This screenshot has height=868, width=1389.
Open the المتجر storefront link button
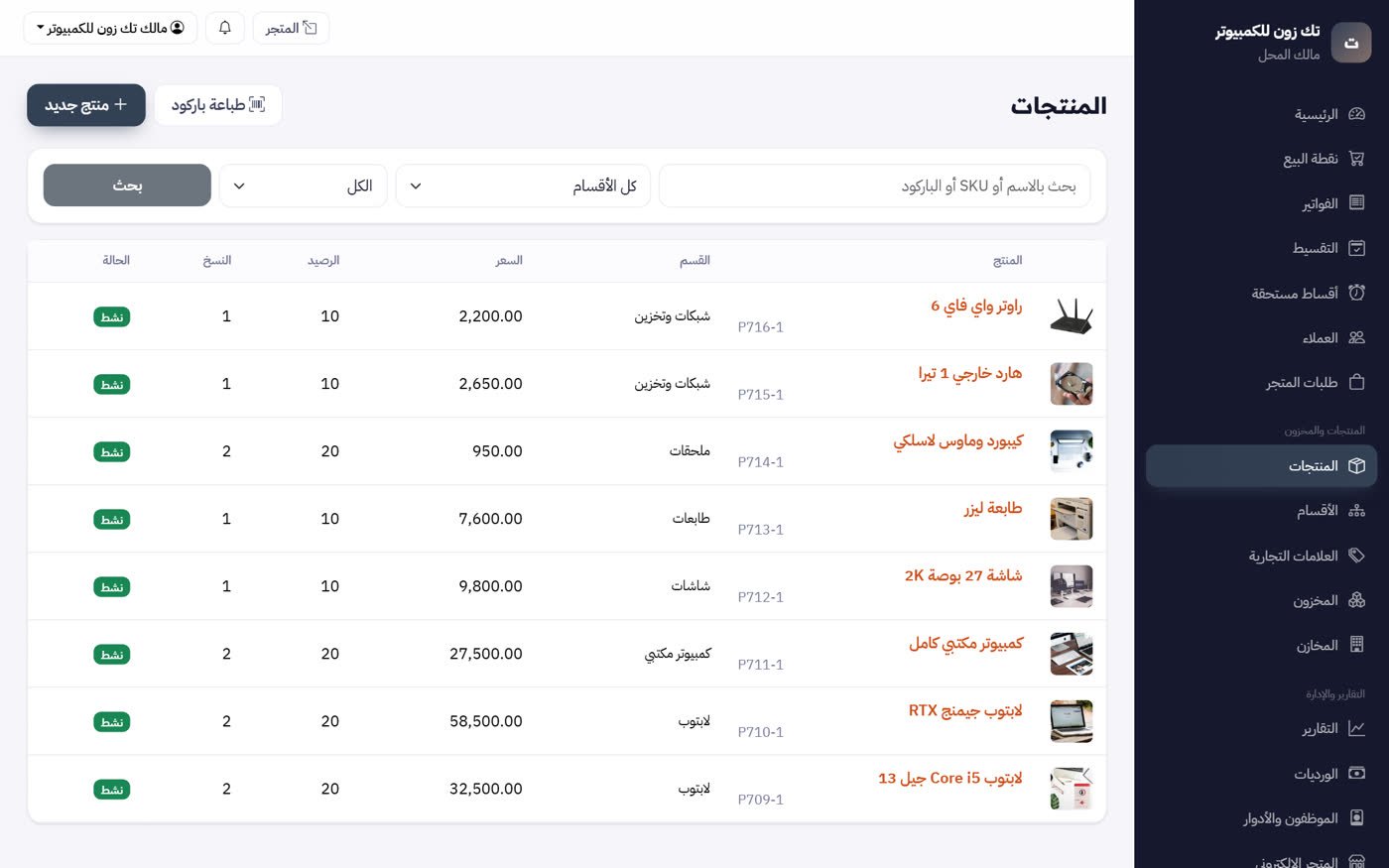[x=291, y=28]
